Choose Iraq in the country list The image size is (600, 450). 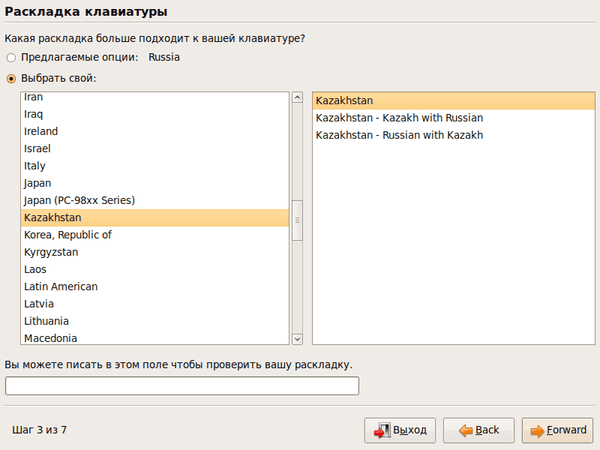(x=155, y=114)
